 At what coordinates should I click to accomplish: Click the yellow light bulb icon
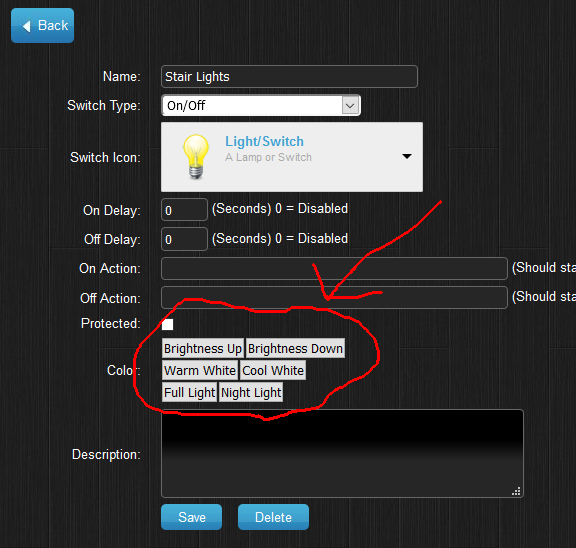(x=196, y=156)
